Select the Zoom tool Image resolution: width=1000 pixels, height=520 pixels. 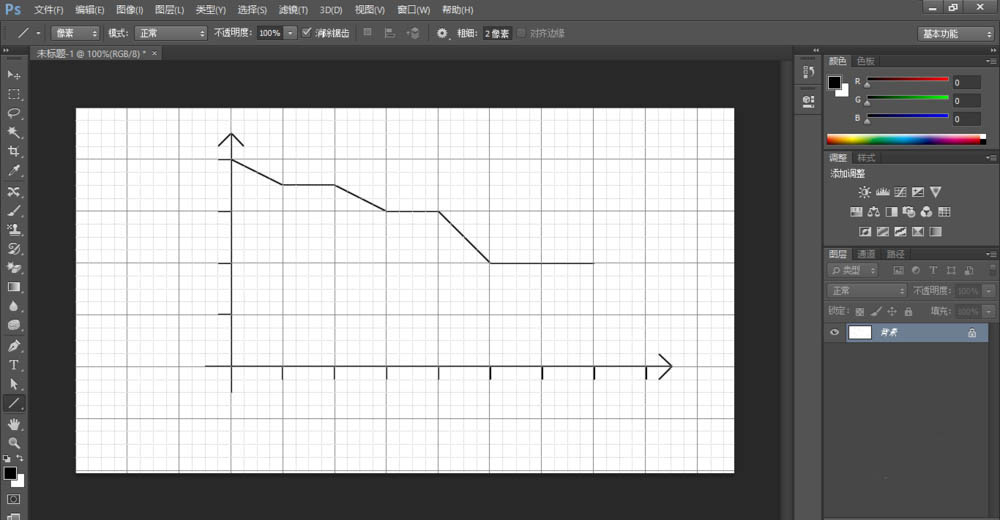[13, 443]
